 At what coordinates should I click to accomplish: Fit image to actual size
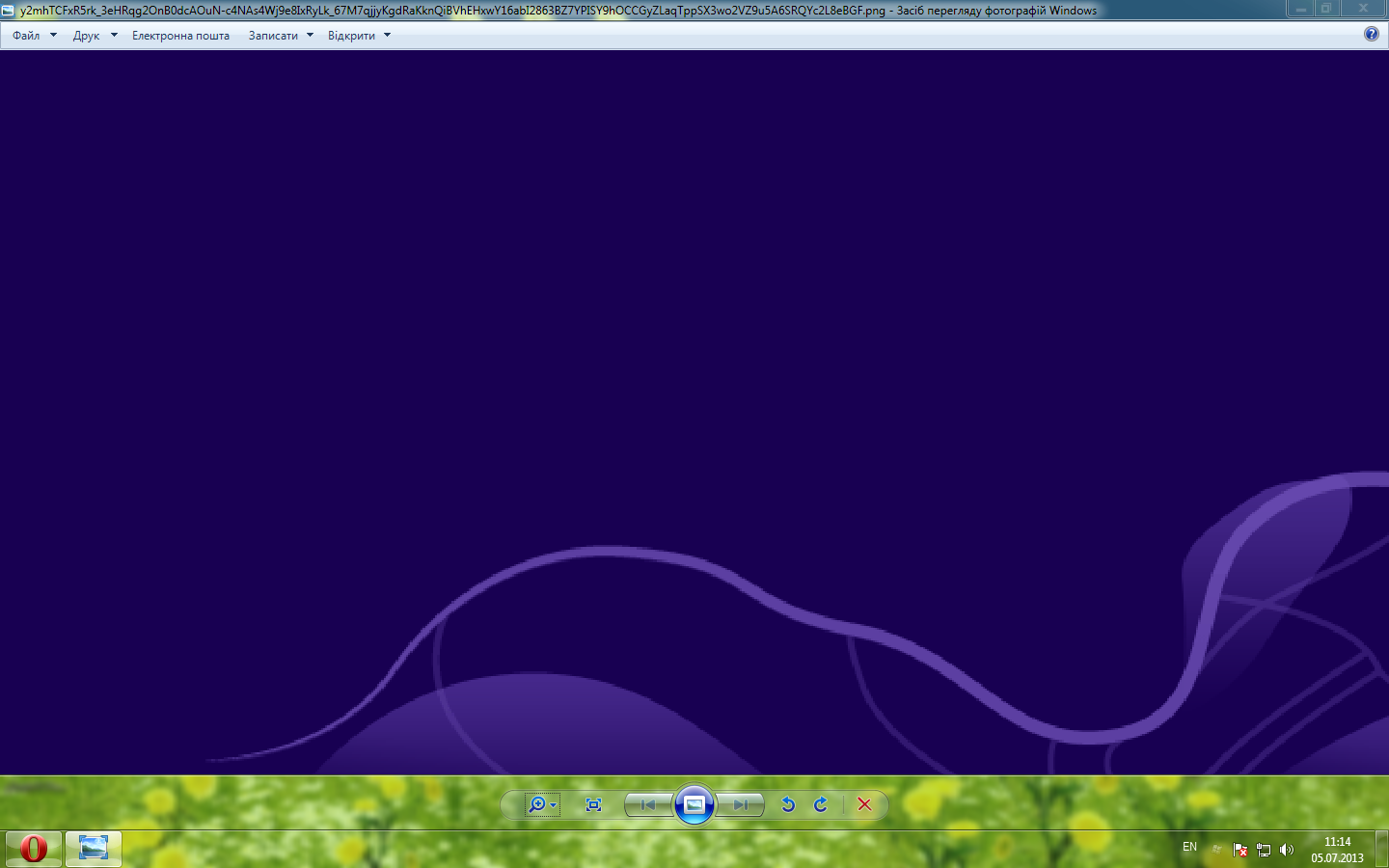click(594, 804)
